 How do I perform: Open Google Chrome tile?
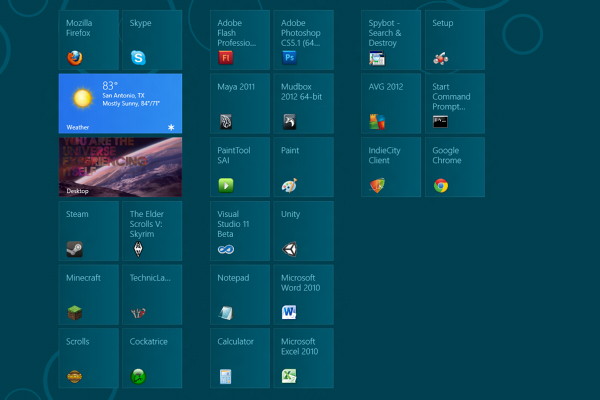coord(455,167)
